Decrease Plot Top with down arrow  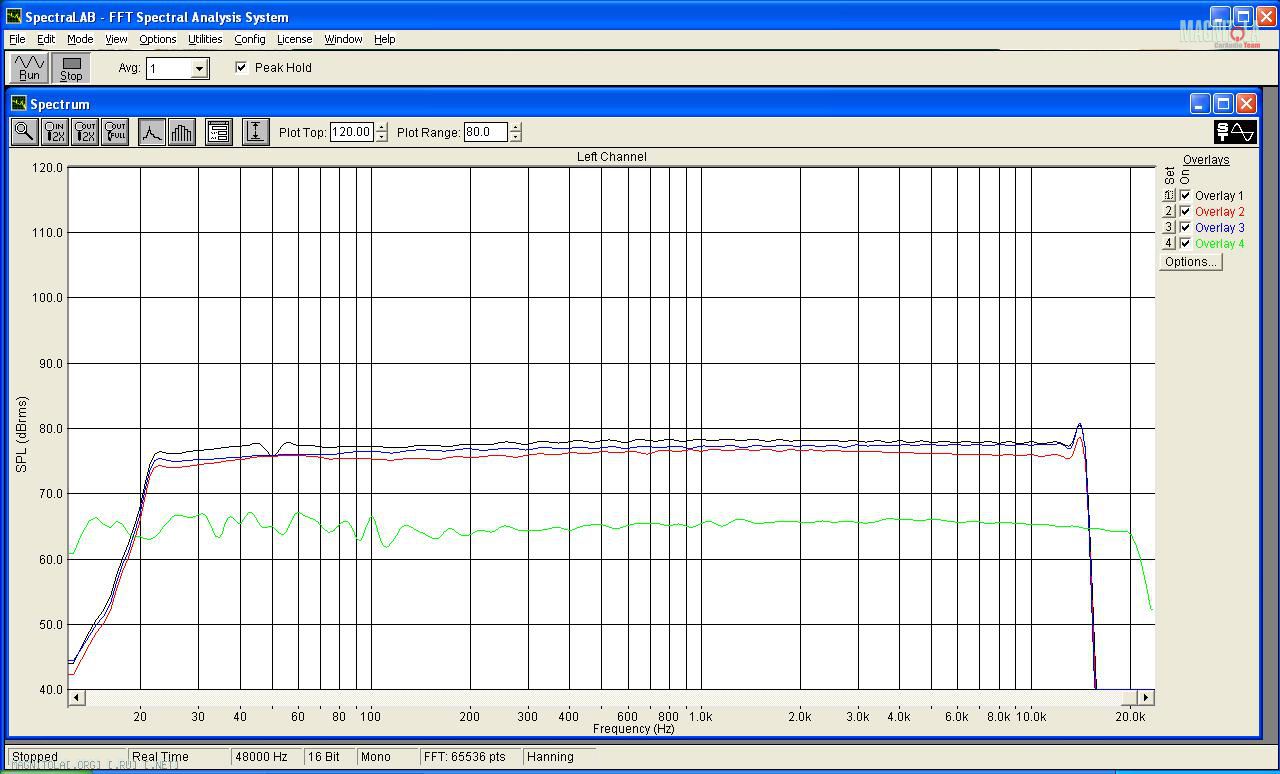click(x=381, y=137)
